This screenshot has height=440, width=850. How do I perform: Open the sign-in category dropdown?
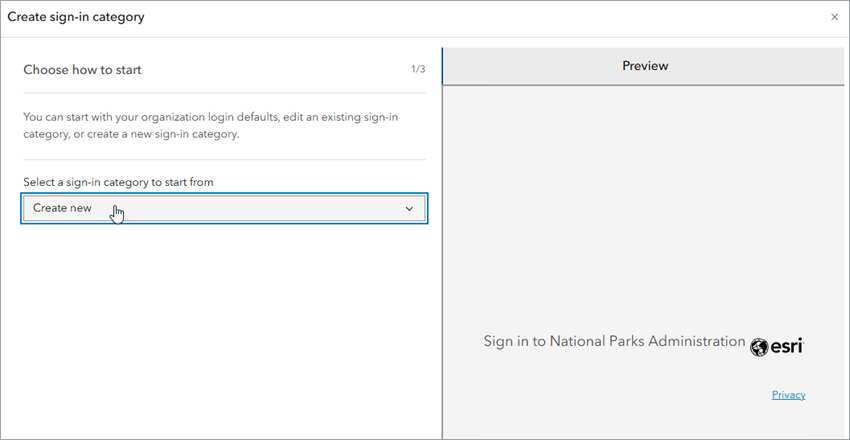(225, 208)
